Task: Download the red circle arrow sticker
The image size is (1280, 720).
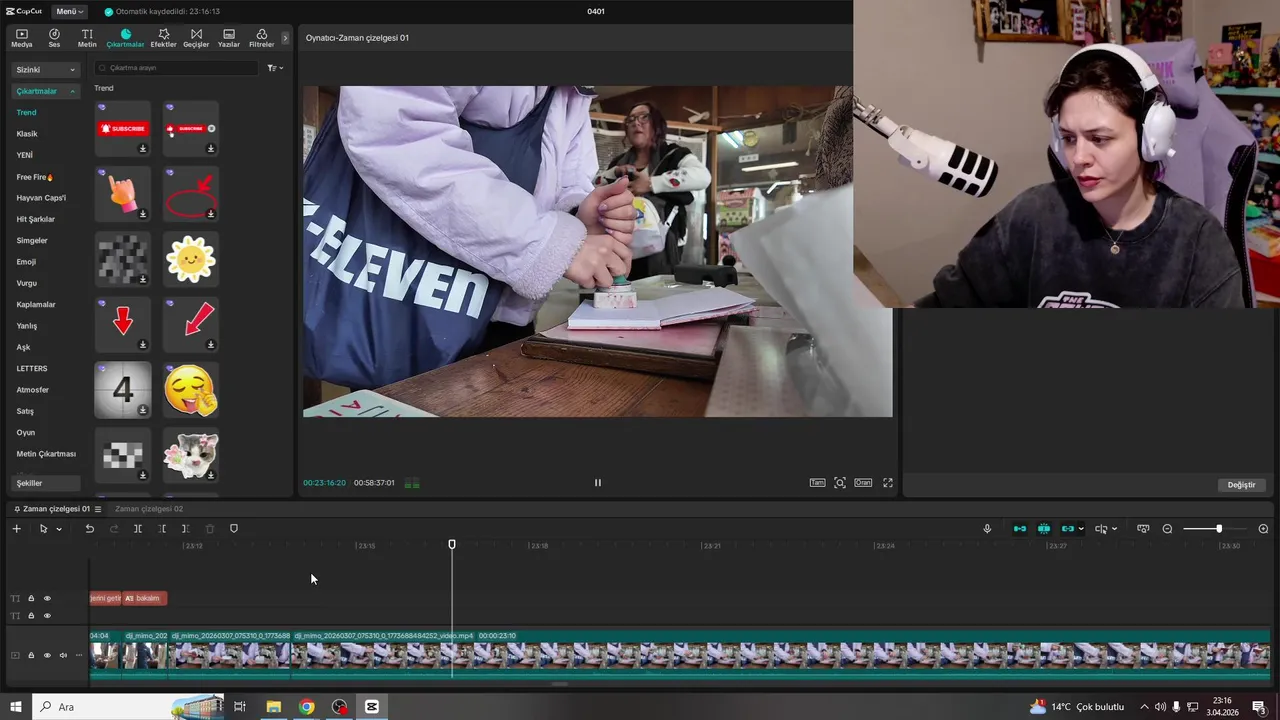Action: coord(211,214)
